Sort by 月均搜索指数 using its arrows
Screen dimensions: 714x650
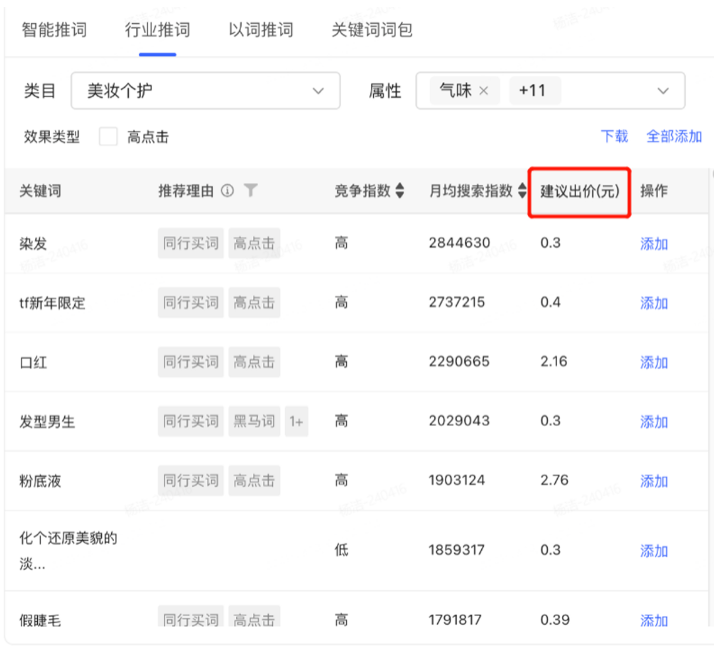(x=522, y=190)
